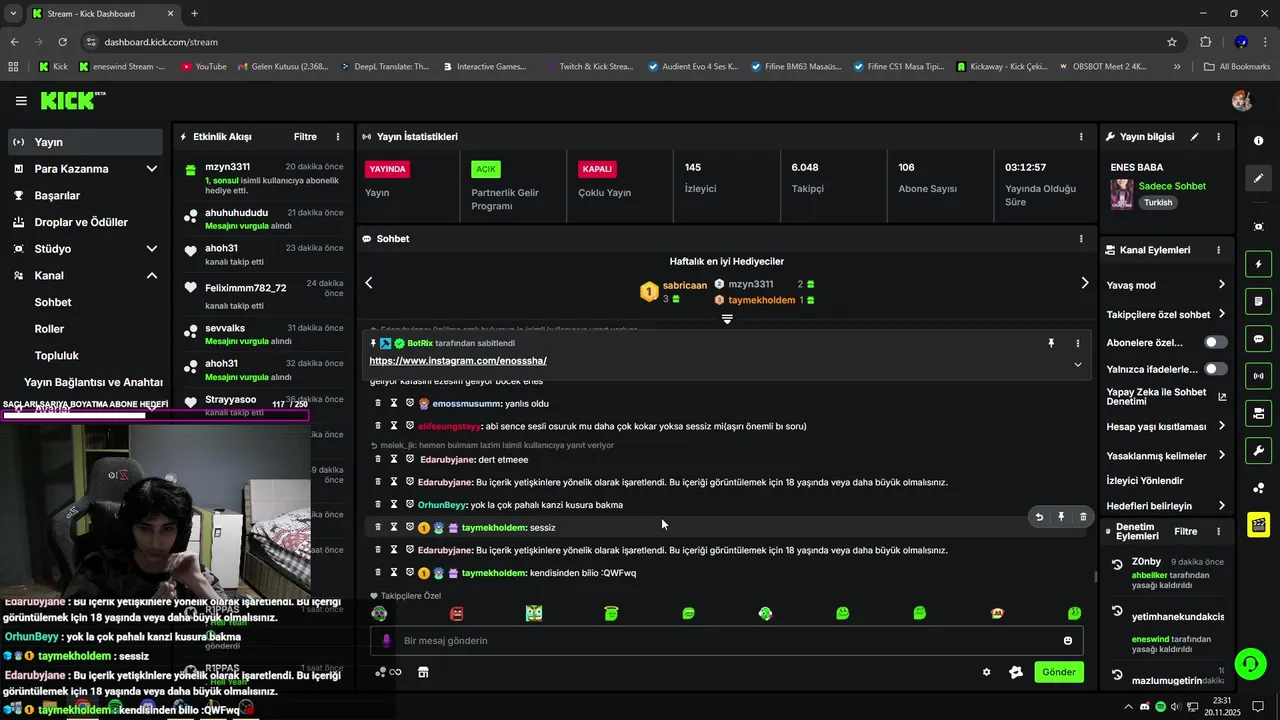Select Yayın in the sidebar
Viewport: 1280px width, 720px height.
85,142
